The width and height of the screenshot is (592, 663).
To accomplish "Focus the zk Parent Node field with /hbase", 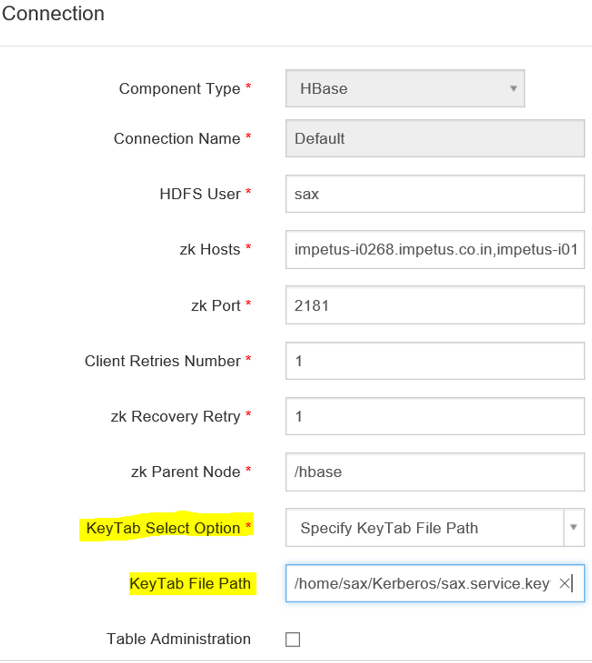I will click(x=435, y=472).
